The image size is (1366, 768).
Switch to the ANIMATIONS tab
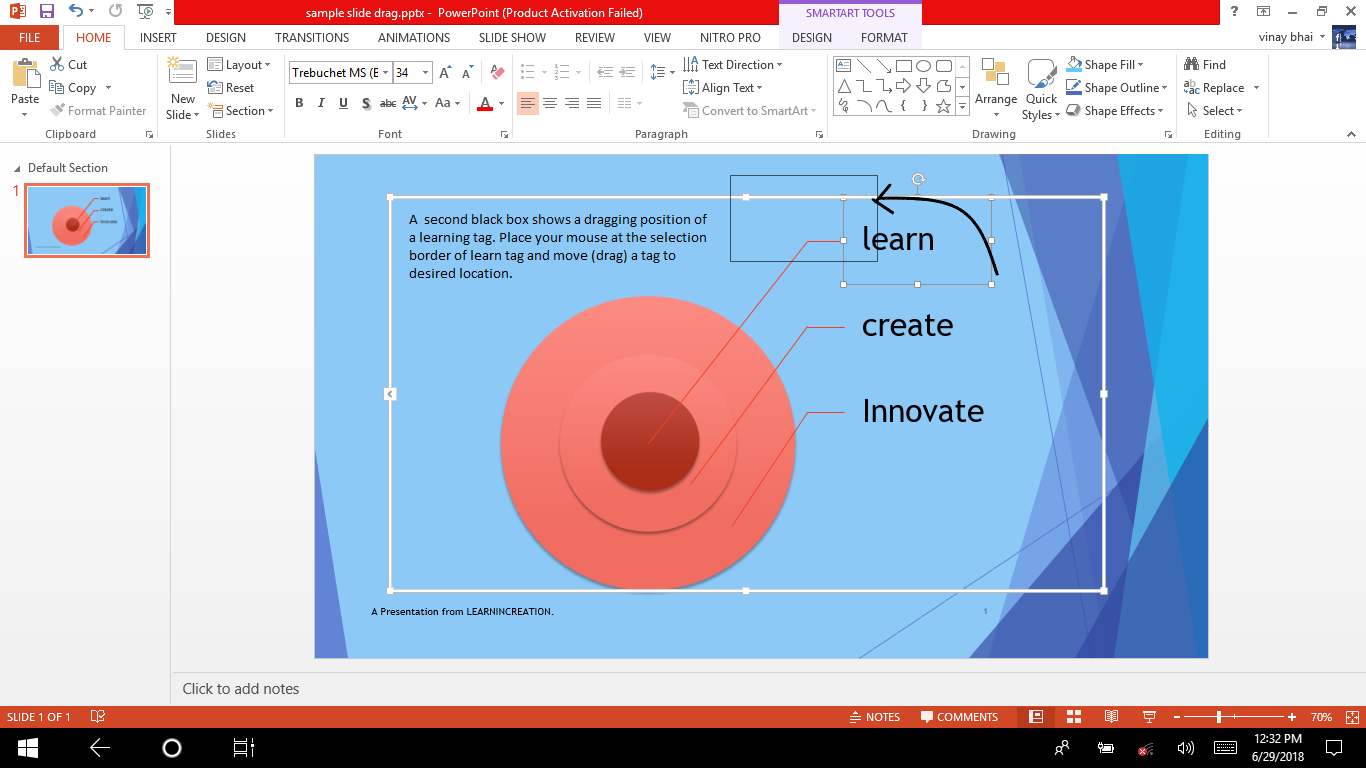point(413,38)
